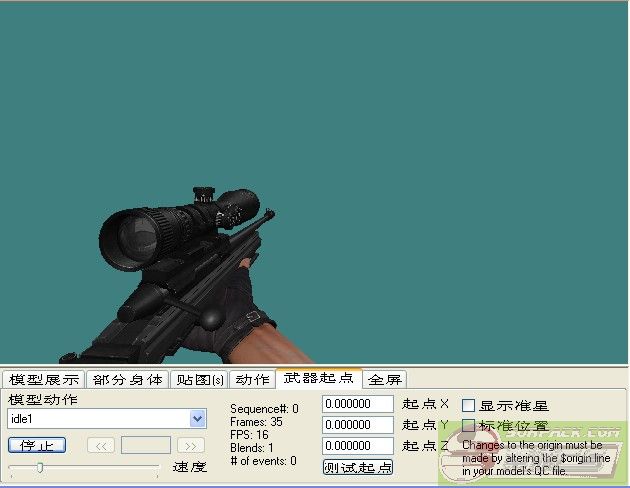Image resolution: width=630 pixels, height=488 pixels.
Task: Click the 起点 X value field
Action: (x=357, y=404)
